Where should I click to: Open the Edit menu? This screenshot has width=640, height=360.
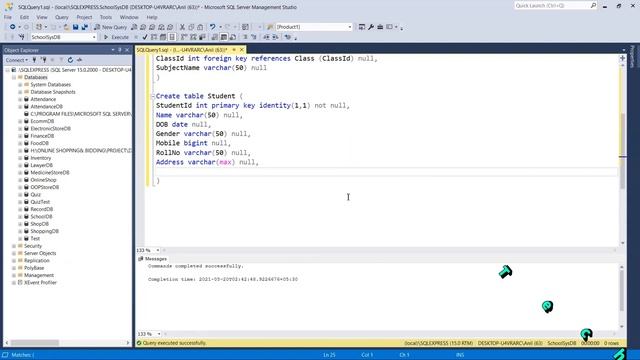24,17
